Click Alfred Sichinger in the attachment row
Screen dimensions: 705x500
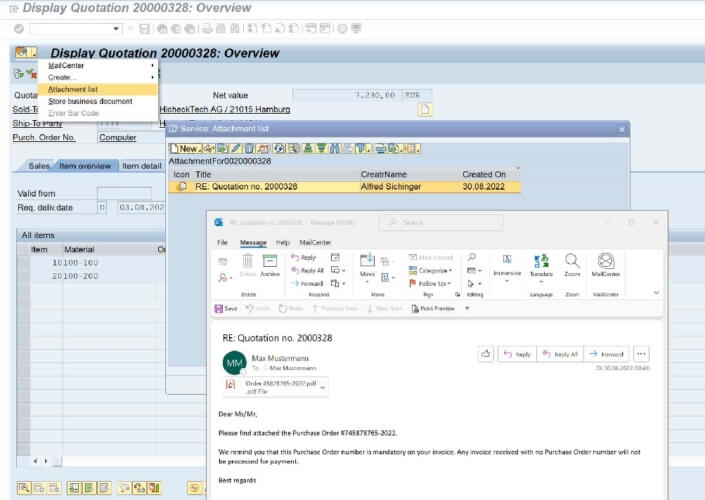coord(391,187)
